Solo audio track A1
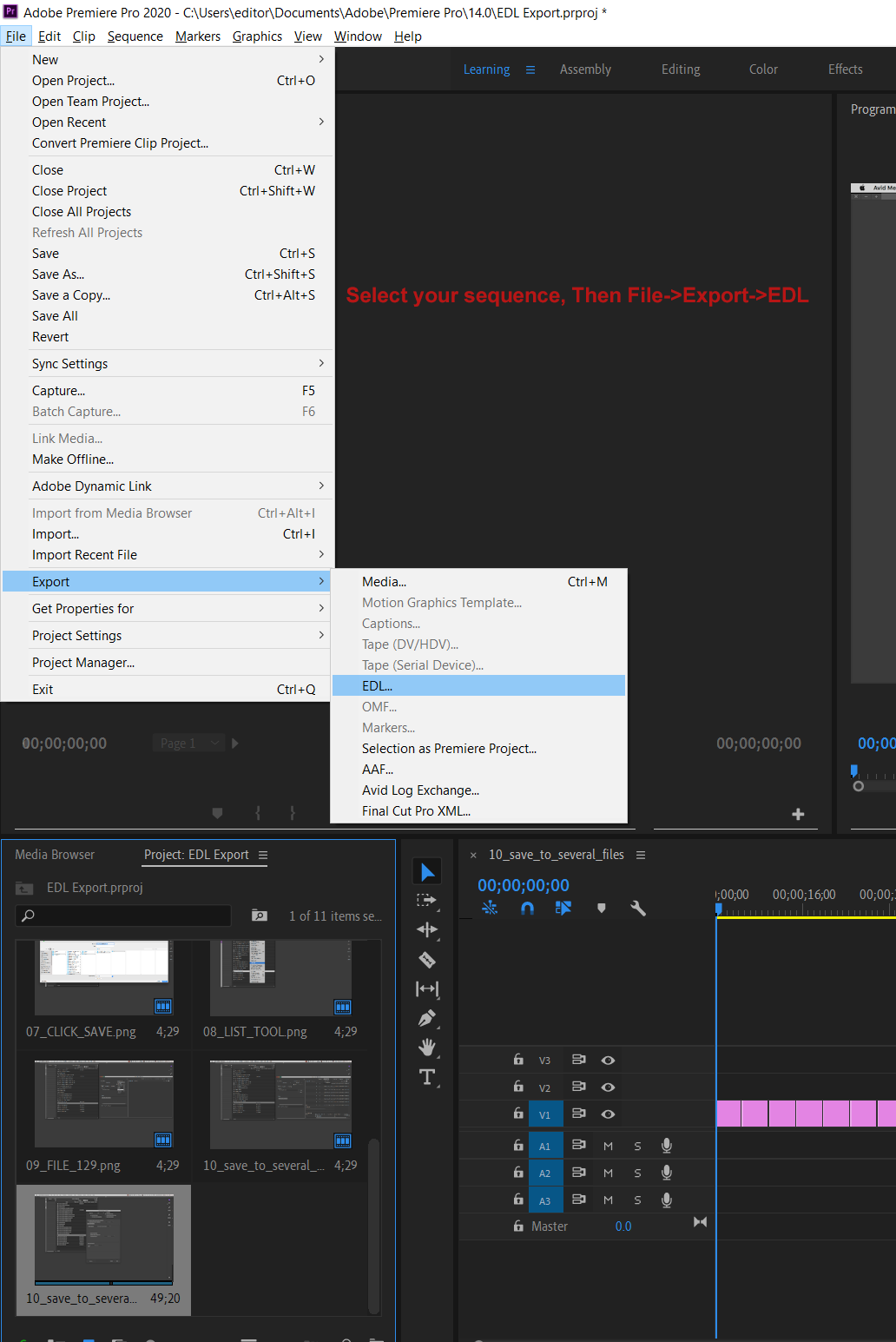 point(637,1146)
